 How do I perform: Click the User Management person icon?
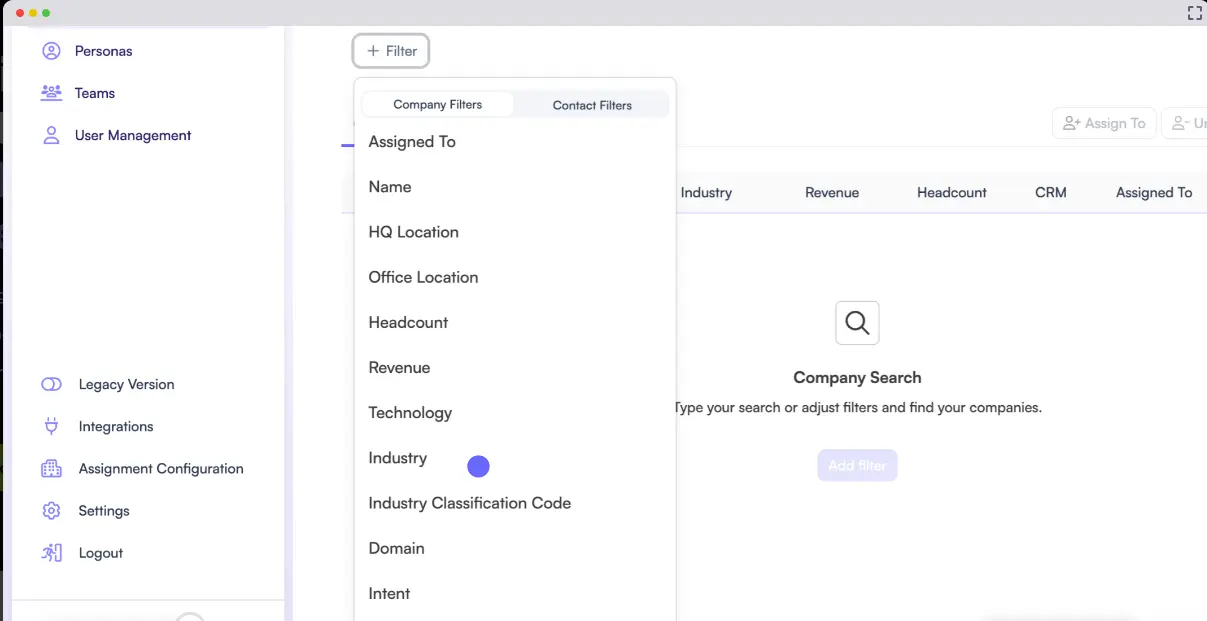(51, 135)
